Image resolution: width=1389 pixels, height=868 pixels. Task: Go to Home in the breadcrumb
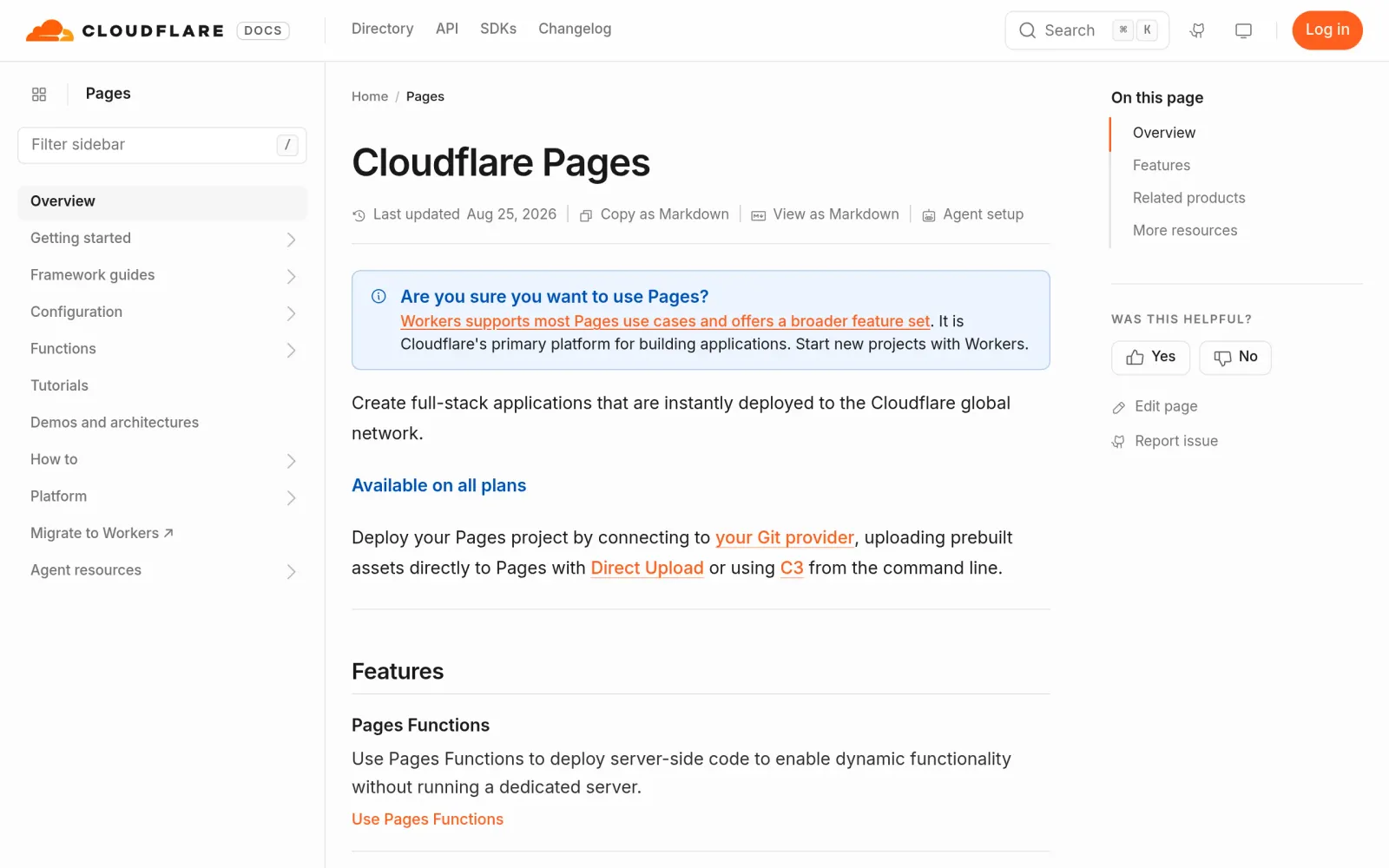(370, 96)
